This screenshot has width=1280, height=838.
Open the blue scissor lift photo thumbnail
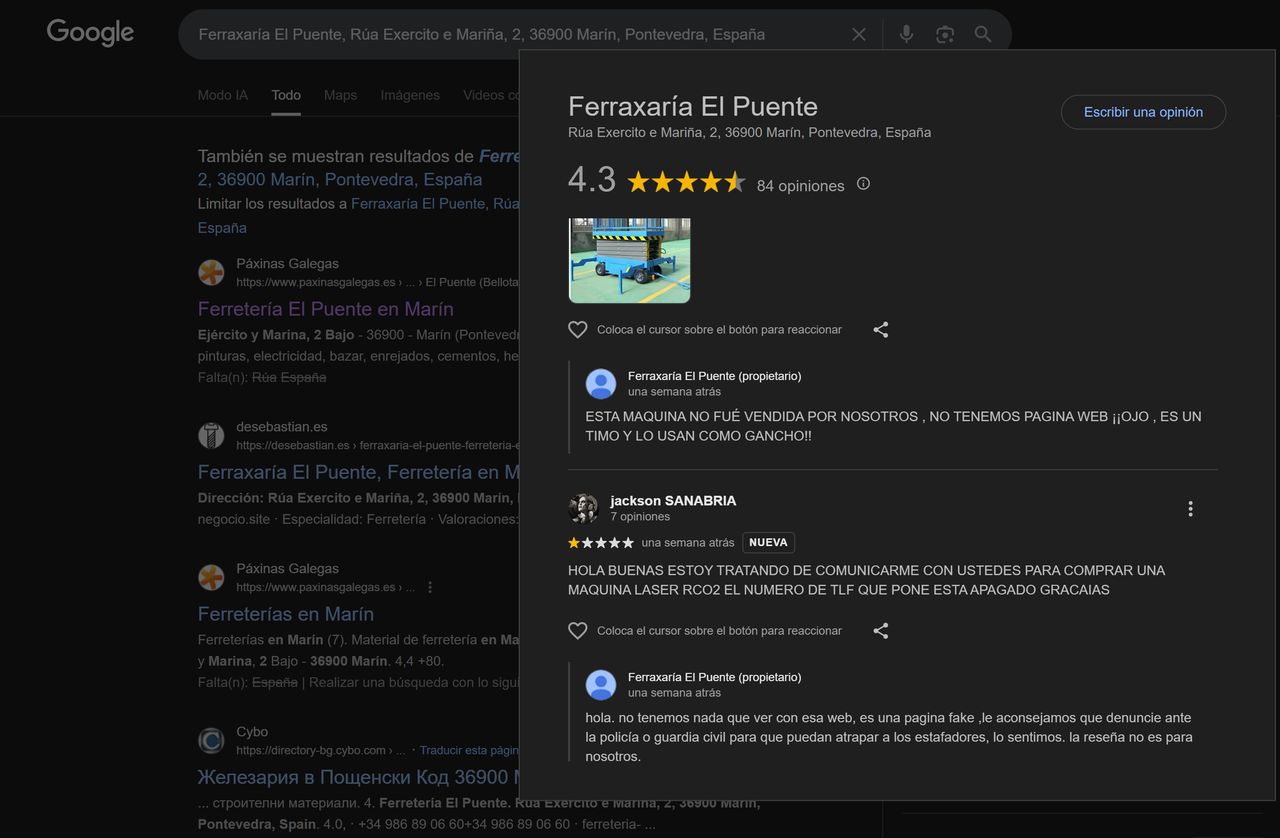[629, 260]
